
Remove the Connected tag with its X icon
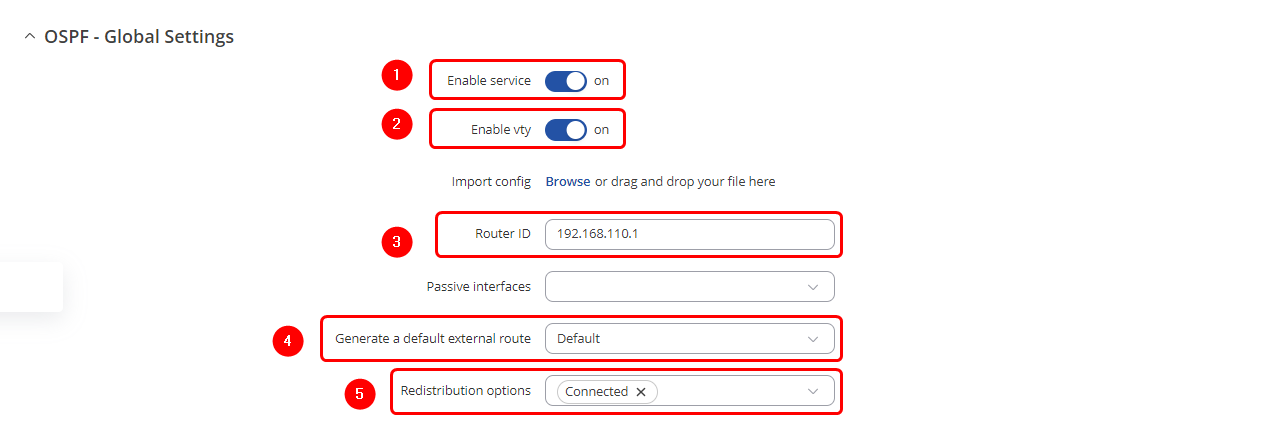coord(641,392)
